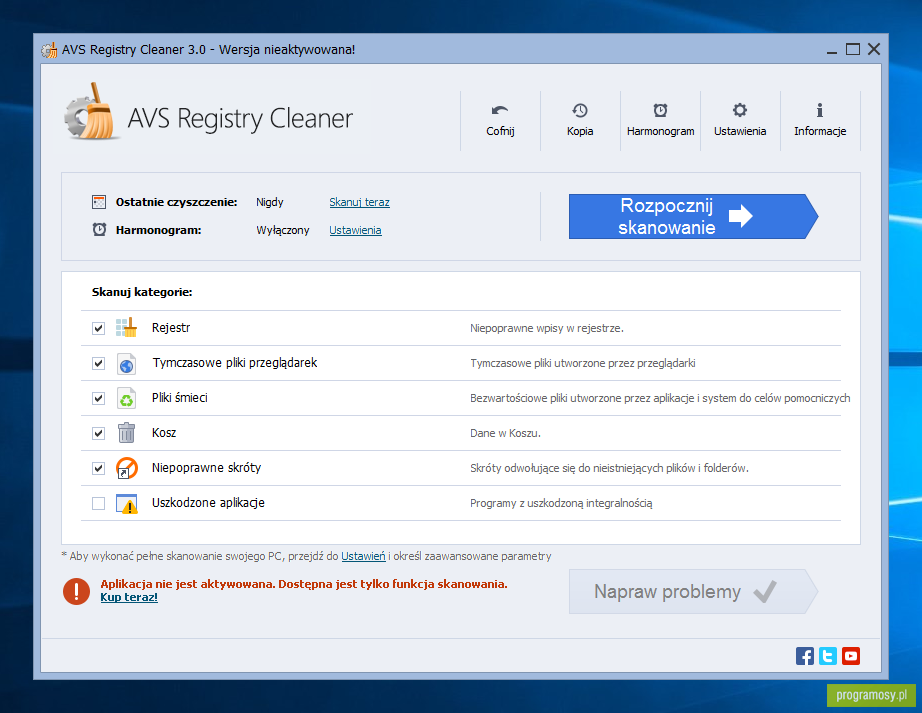Click the 'Nigdy' last cleaning value

(x=270, y=202)
